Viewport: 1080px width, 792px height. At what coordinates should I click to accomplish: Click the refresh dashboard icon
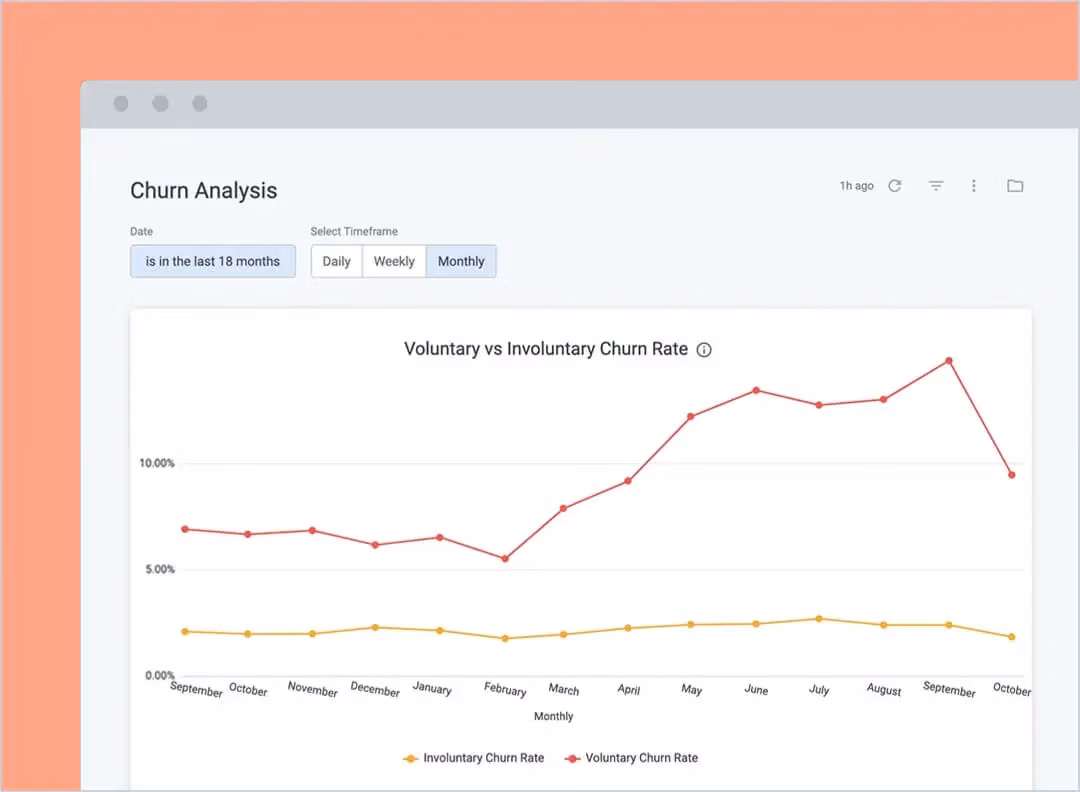(x=895, y=186)
